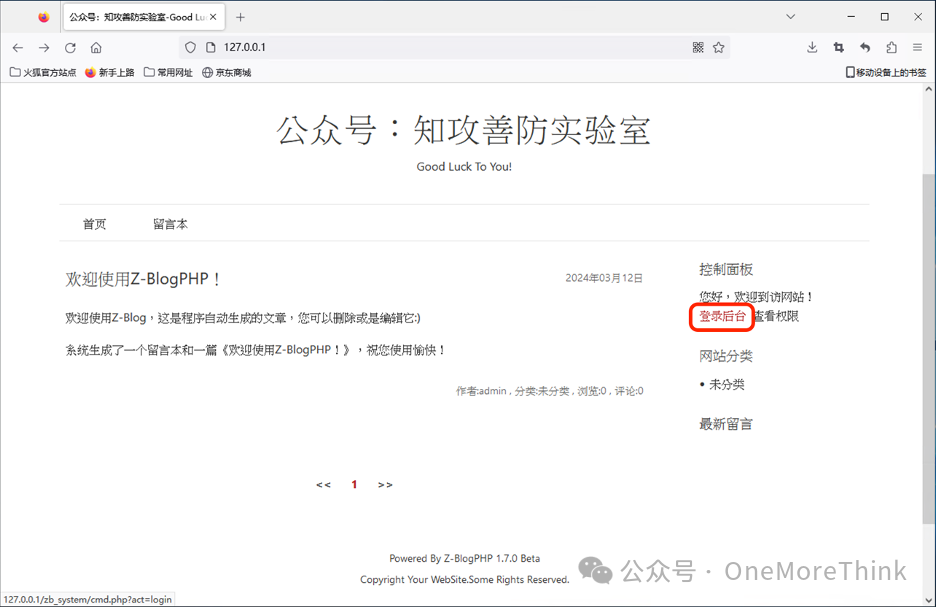
Task: Reload the page with the refresh icon
Action: [x=70, y=48]
